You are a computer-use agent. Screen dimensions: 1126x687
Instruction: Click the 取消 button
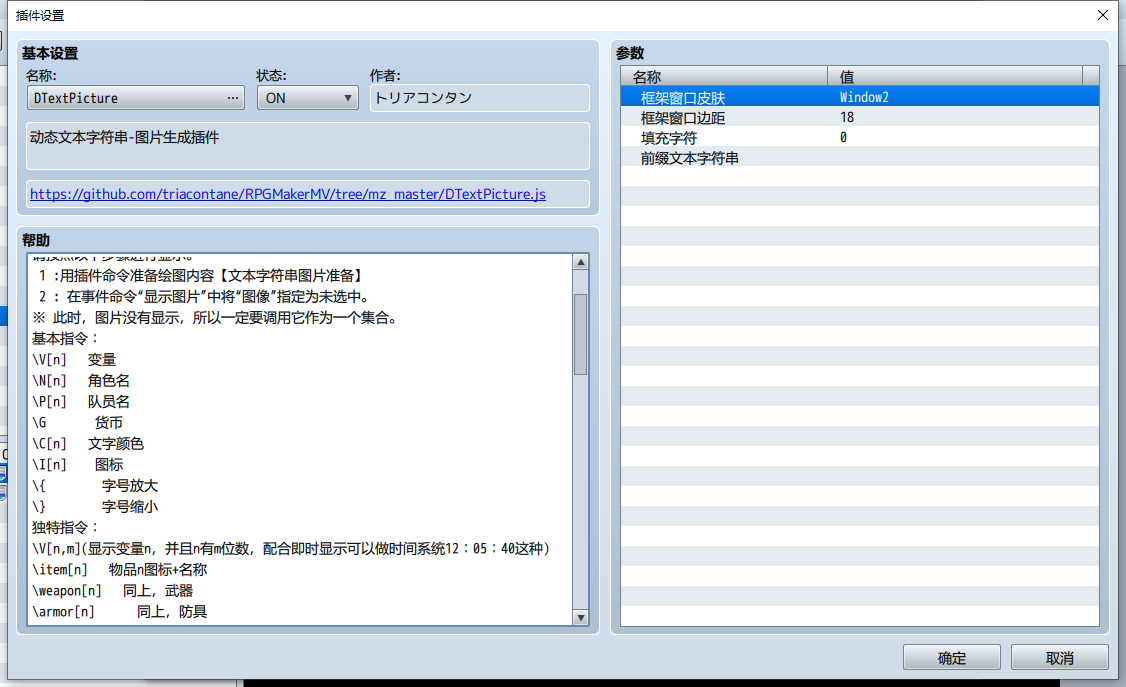click(x=1059, y=658)
